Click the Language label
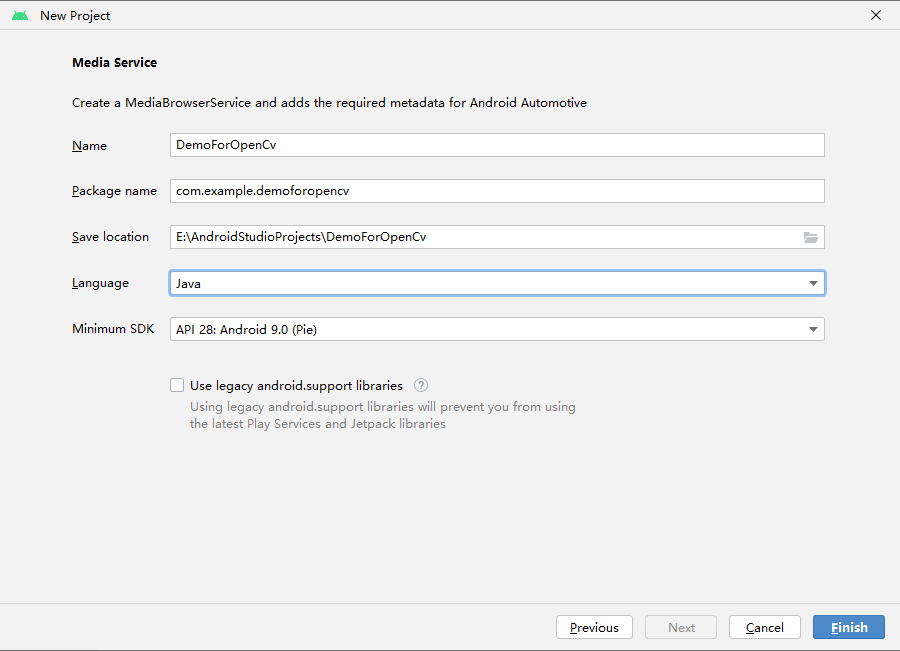 [100, 283]
